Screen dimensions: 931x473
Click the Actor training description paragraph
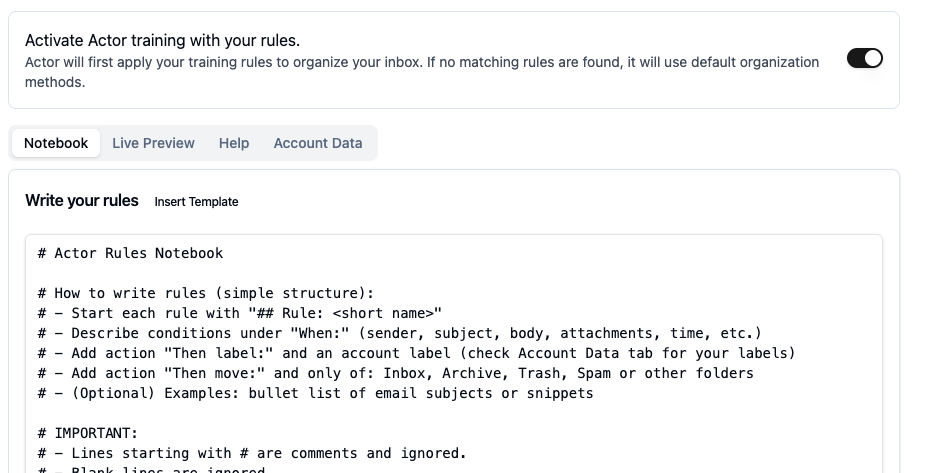coord(420,71)
